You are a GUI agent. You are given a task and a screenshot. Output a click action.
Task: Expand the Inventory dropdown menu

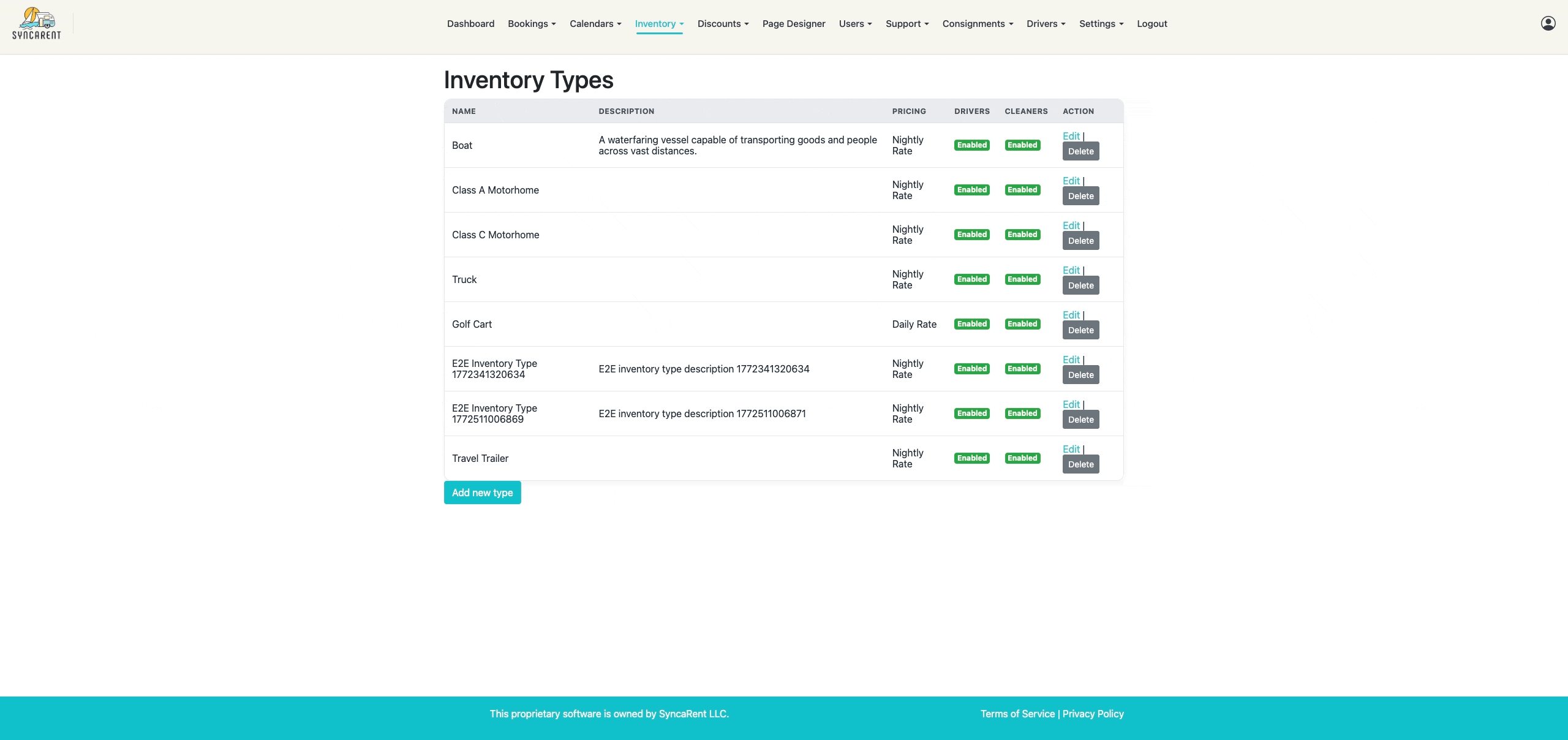(x=659, y=24)
